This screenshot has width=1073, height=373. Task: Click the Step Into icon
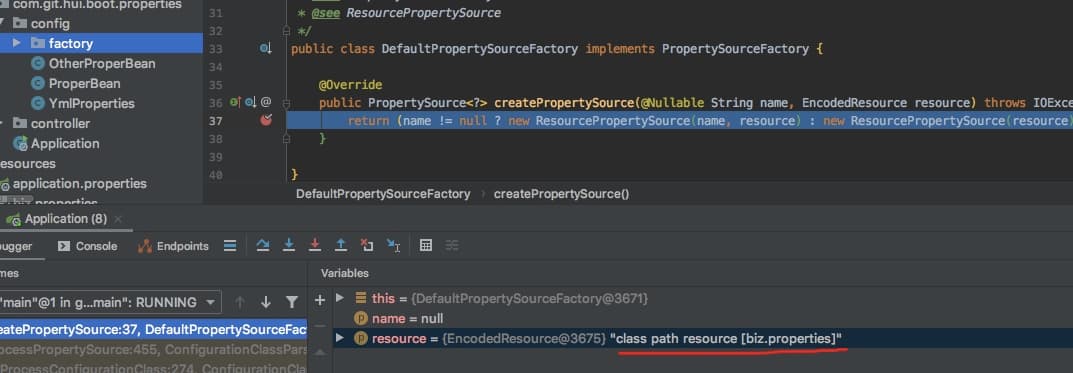coord(289,246)
